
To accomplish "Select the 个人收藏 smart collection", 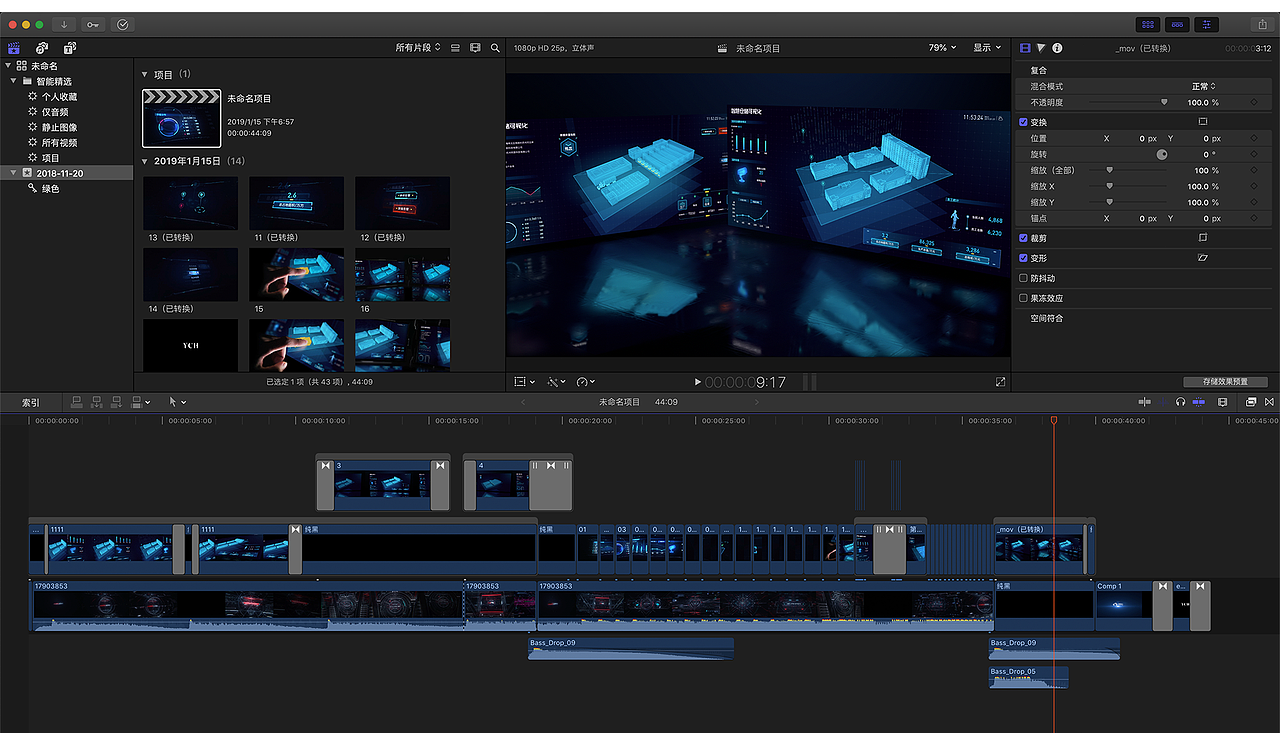I will (x=59, y=97).
